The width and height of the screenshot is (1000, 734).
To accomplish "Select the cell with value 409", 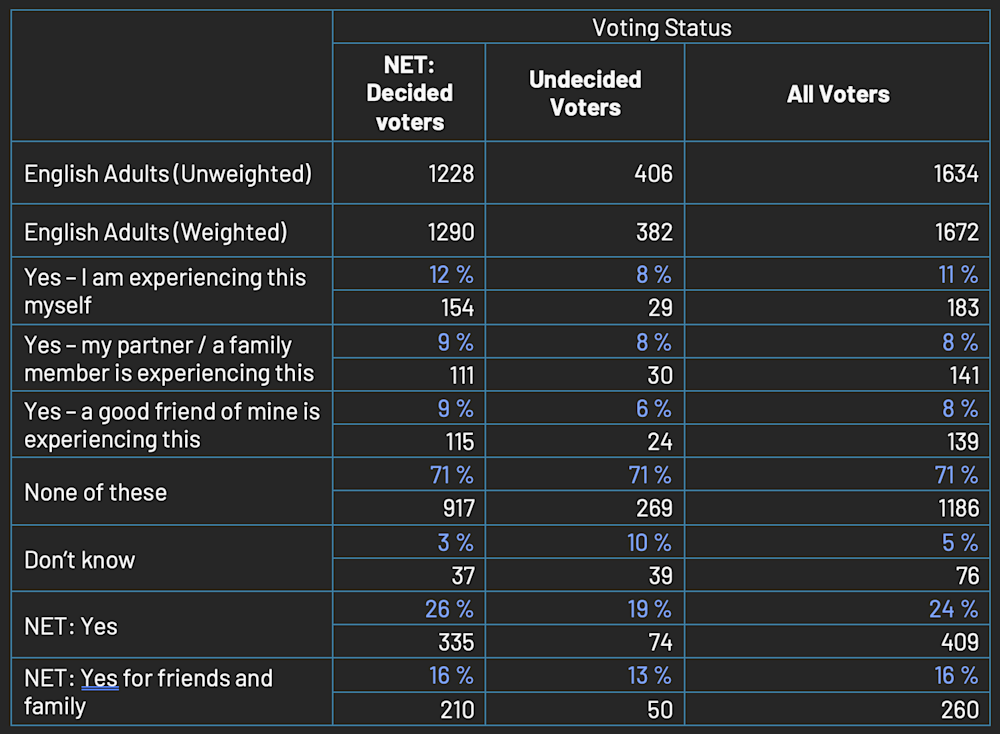I will tap(959, 642).
